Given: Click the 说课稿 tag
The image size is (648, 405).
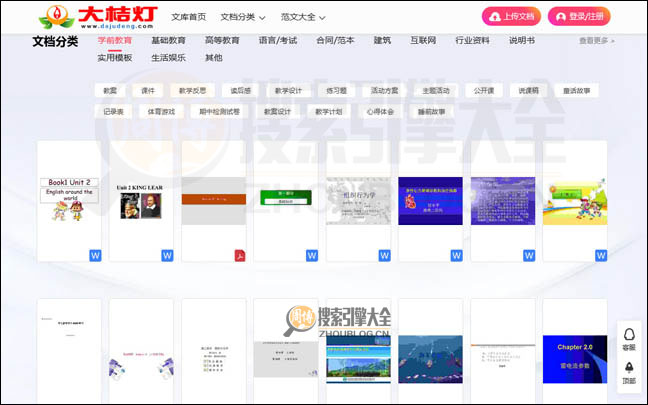Looking at the screenshot, I should (528, 91).
